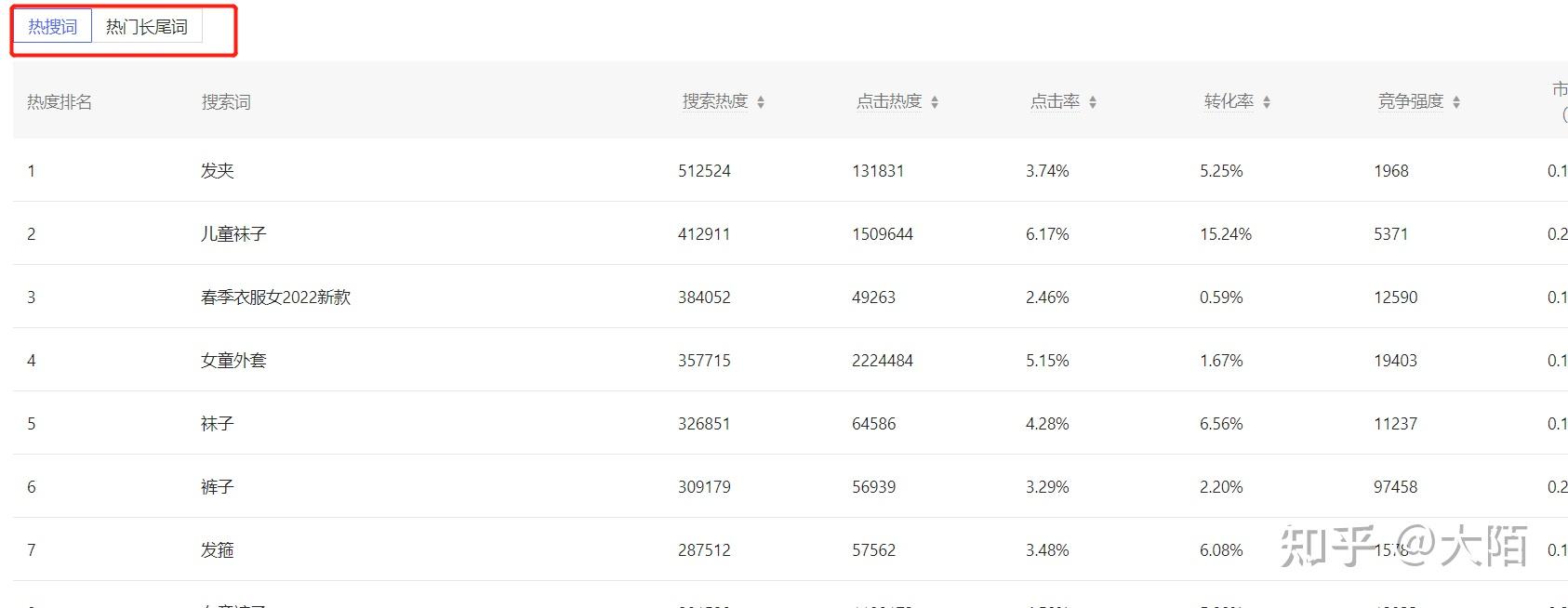Select the 女童外套 keyword row
The image size is (1568, 608).
tap(233, 361)
